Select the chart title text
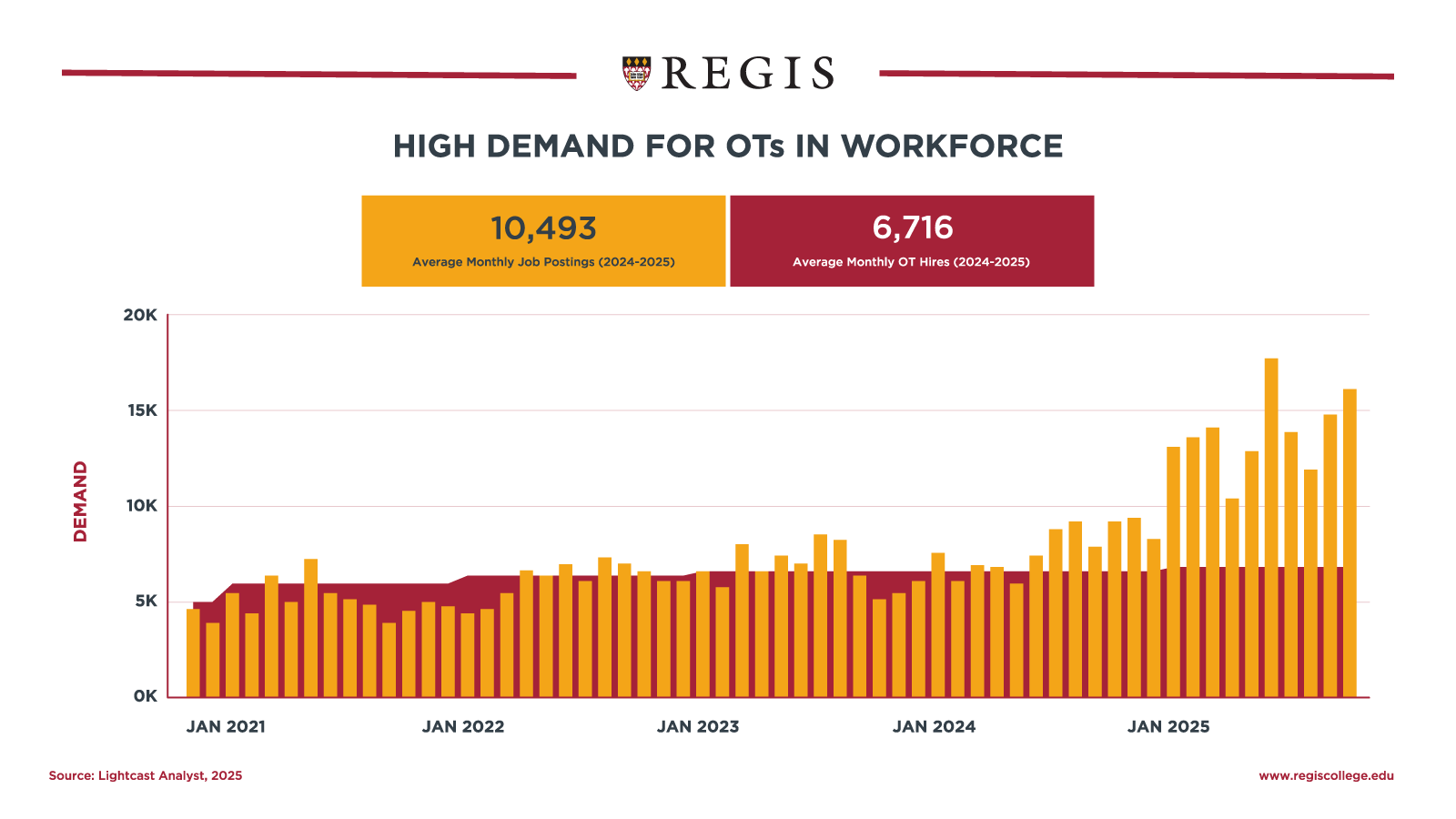 point(728,146)
